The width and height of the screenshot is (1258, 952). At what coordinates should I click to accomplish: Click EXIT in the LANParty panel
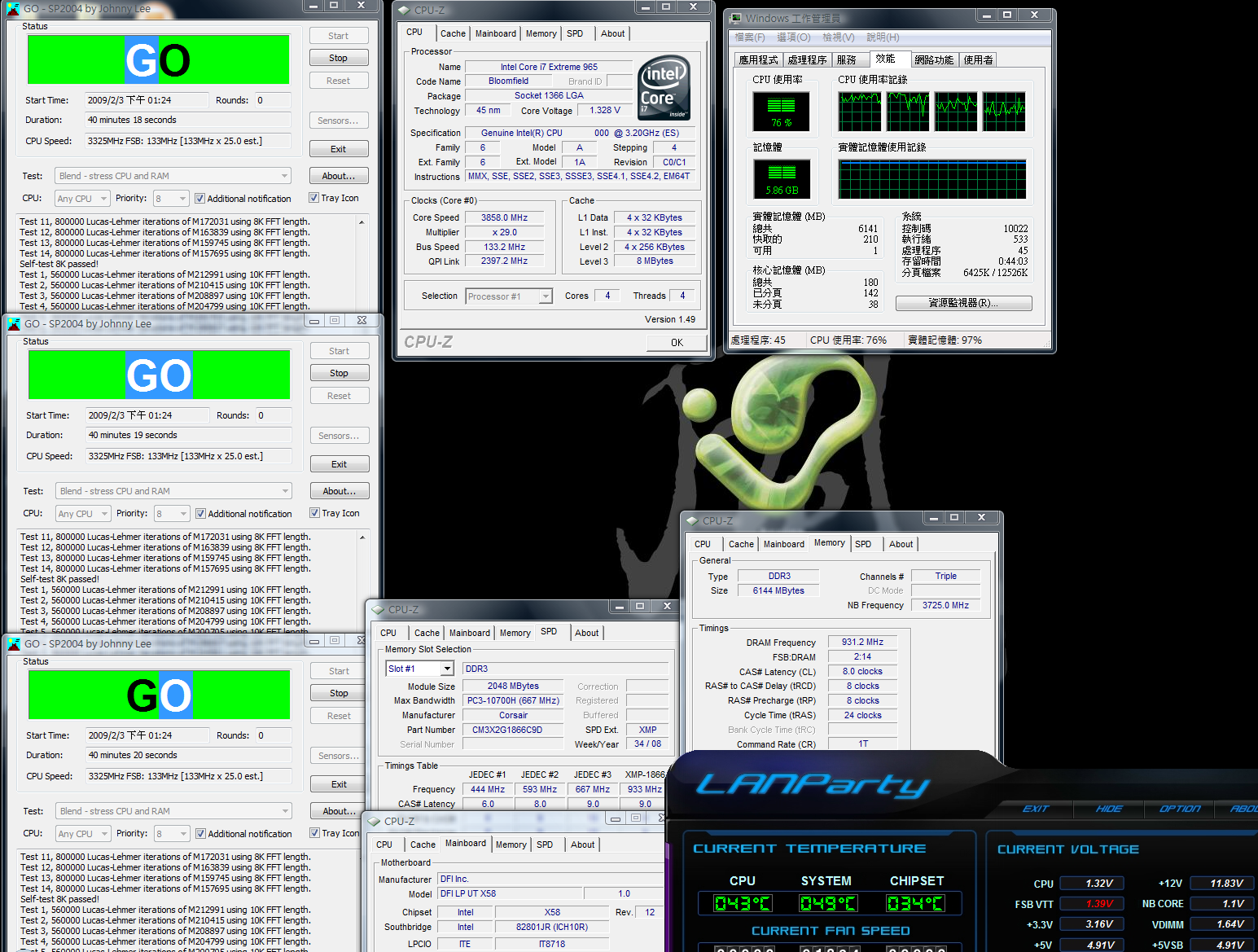1035,809
